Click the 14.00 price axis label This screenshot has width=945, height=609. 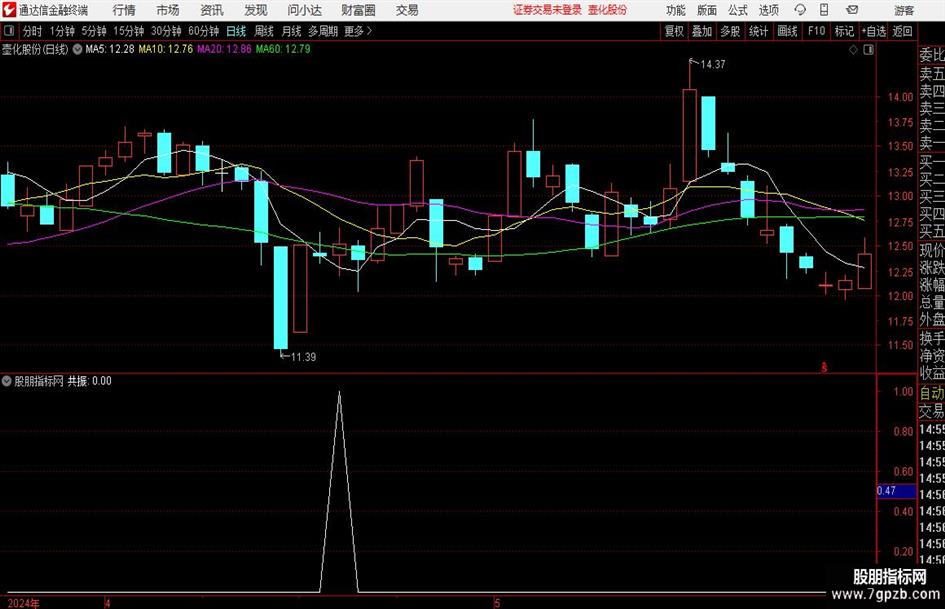(900, 96)
